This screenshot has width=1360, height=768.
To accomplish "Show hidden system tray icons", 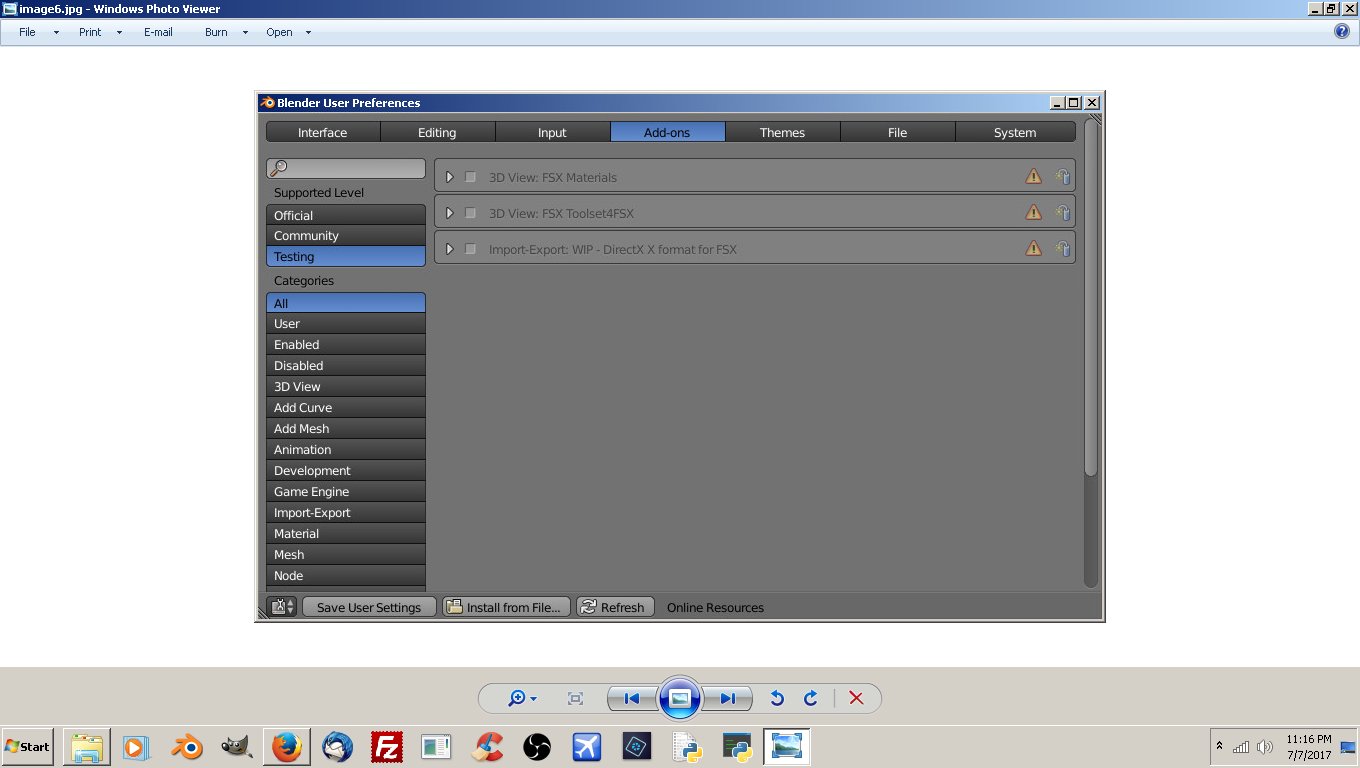I will pos(1219,746).
